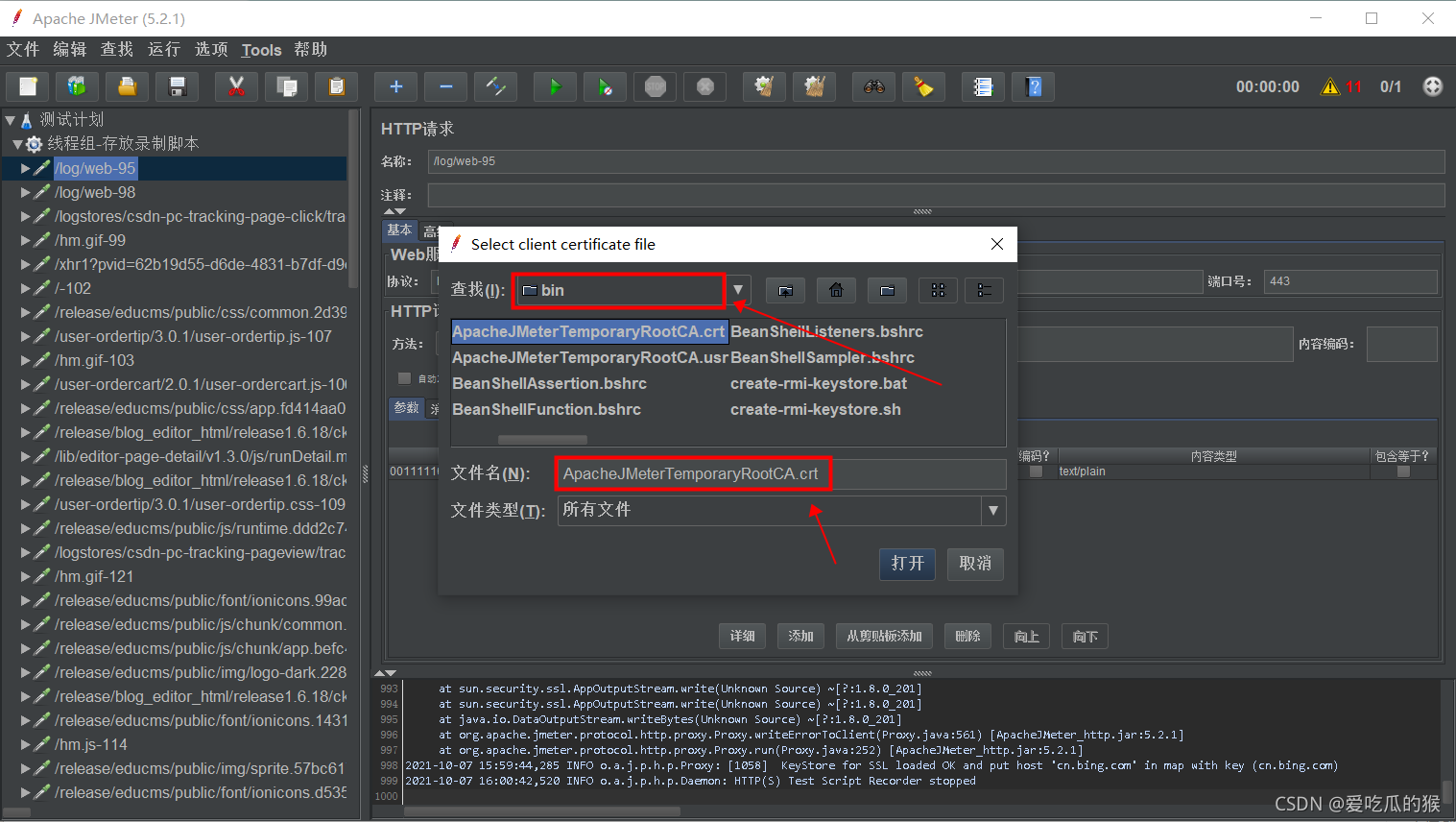This screenshot has width=1456, height=822.
Task: Click the 文件名 input field
Action: pos(781,474)
